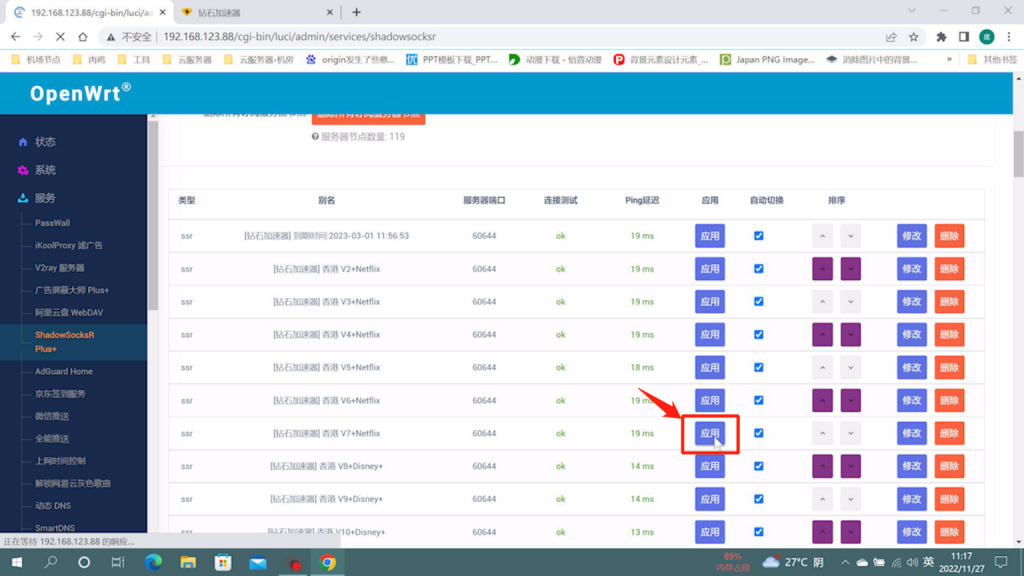Viewport: 1024px width, 576px height.
Task: Move 香港 V4+Netflix node up
Action: (x=822, y=334)
